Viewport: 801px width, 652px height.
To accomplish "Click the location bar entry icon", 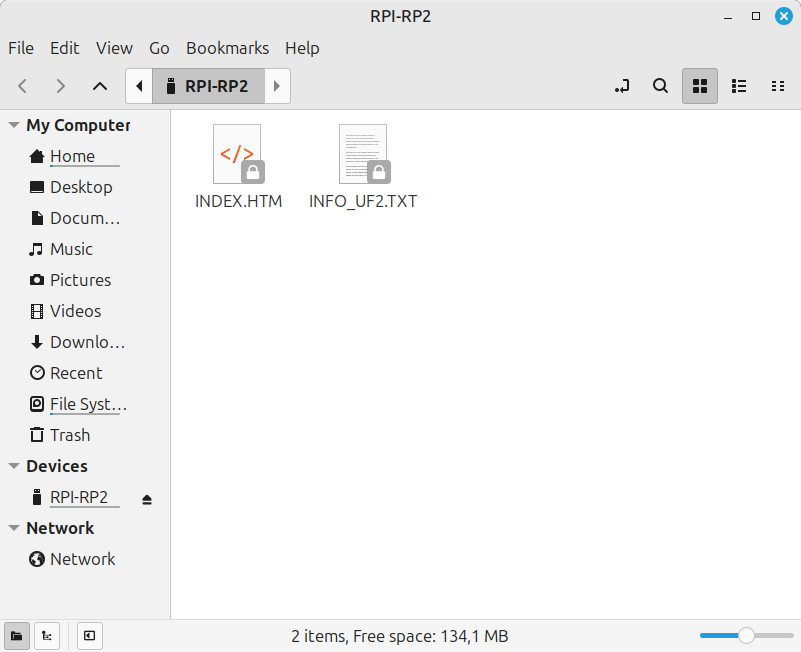I will coord(622,86).
